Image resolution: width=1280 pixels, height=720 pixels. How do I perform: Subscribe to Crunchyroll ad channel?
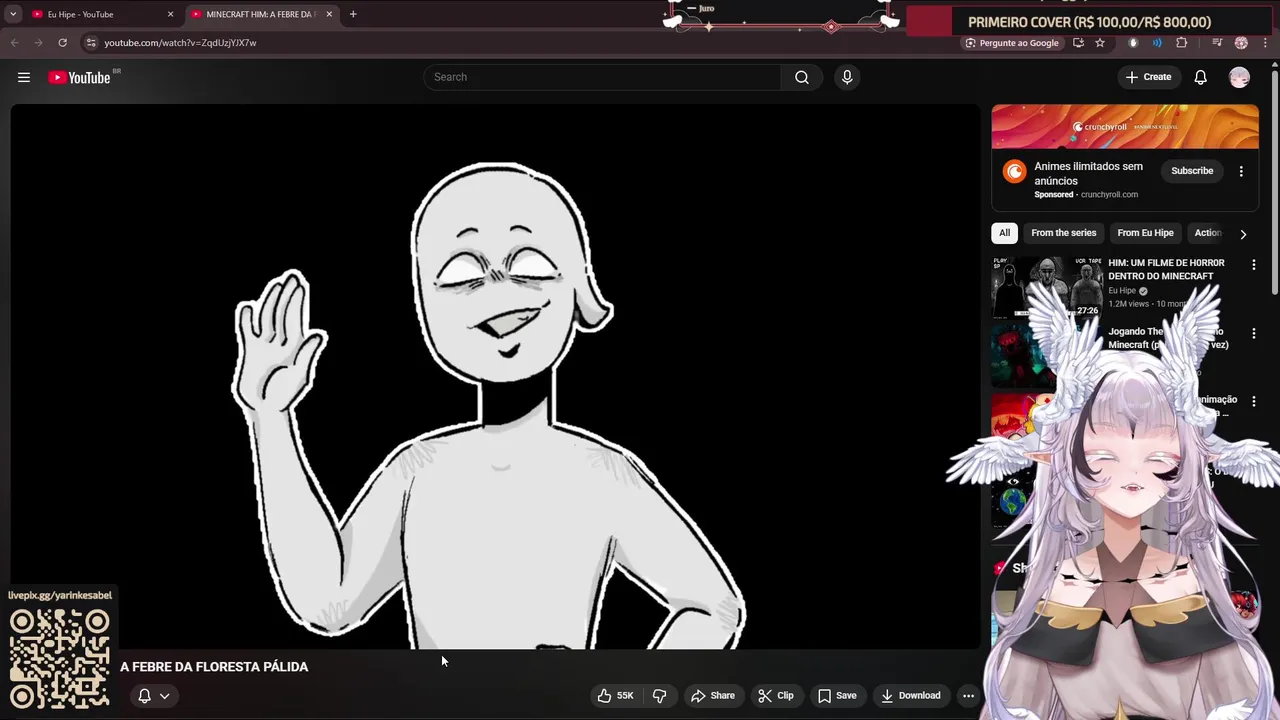pos(1192,171)
